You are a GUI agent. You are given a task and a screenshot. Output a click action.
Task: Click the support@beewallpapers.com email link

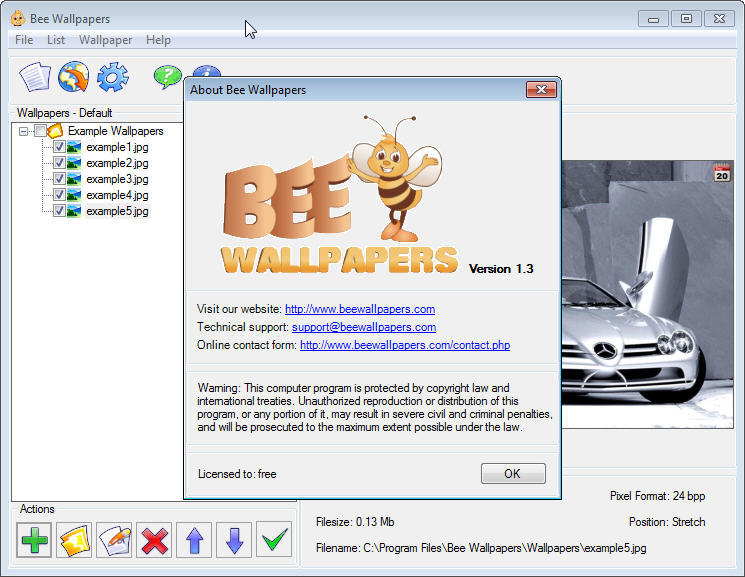(364, 327)
